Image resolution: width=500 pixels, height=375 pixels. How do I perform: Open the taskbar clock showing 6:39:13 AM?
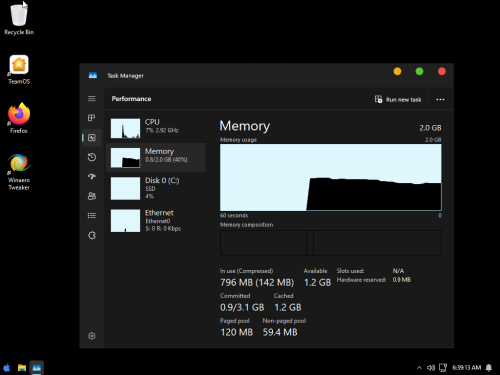(x=466, y=368)
